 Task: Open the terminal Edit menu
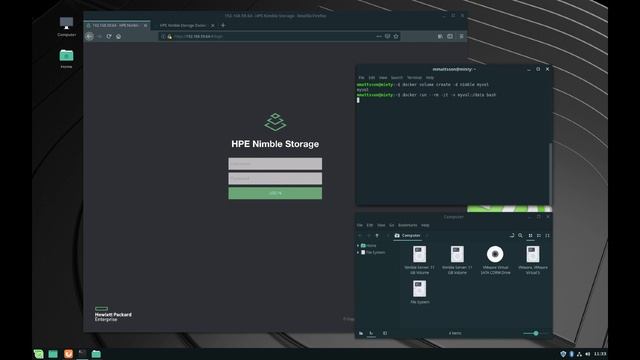(371, 78)
